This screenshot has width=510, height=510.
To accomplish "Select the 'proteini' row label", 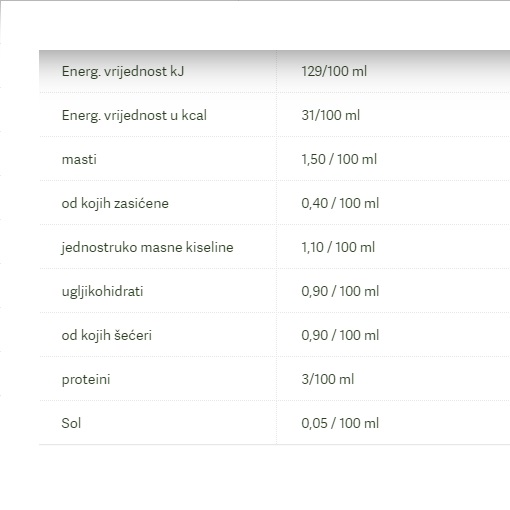I will click(86, 380).
